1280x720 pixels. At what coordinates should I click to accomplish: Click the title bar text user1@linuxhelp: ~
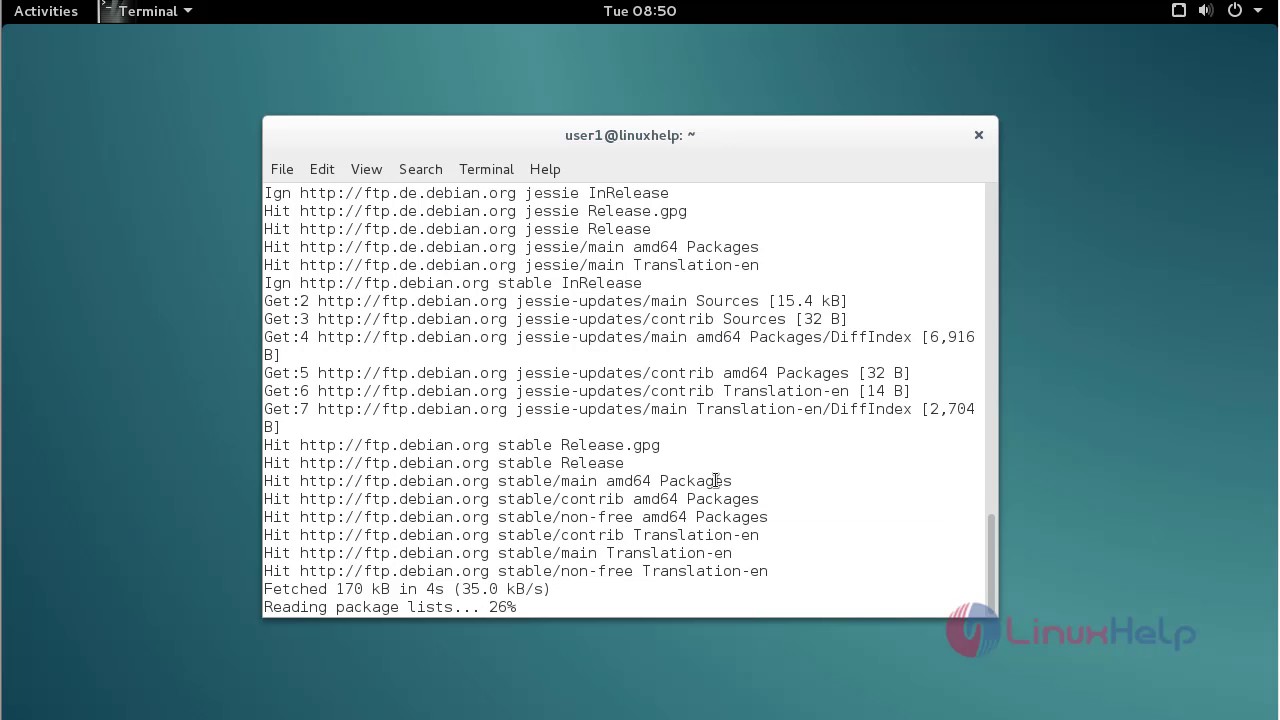click(x=630, y=135)
